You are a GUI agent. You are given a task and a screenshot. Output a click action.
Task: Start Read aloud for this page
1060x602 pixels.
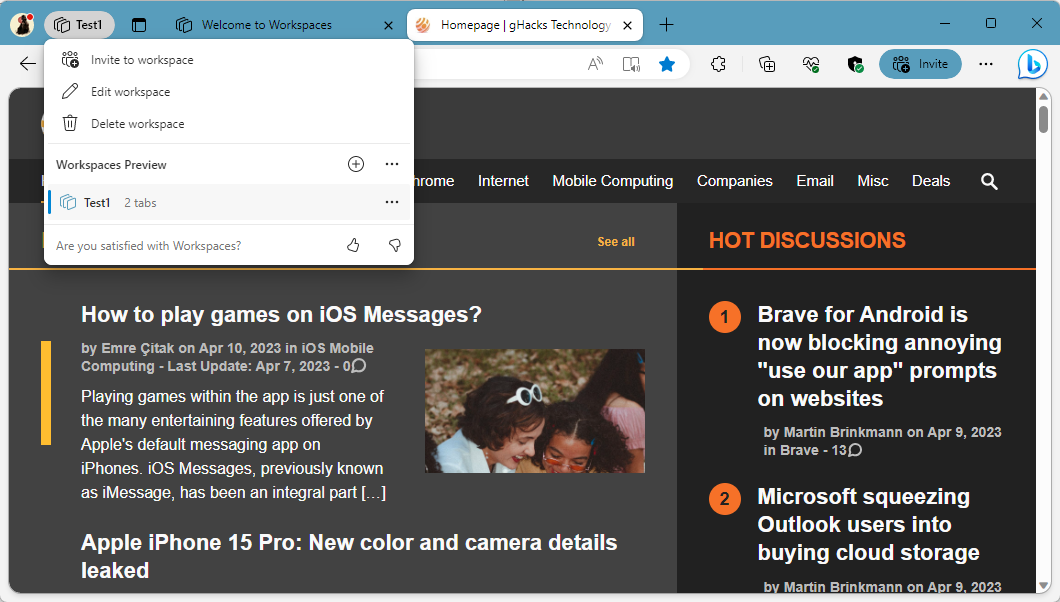tap(594, 62)
